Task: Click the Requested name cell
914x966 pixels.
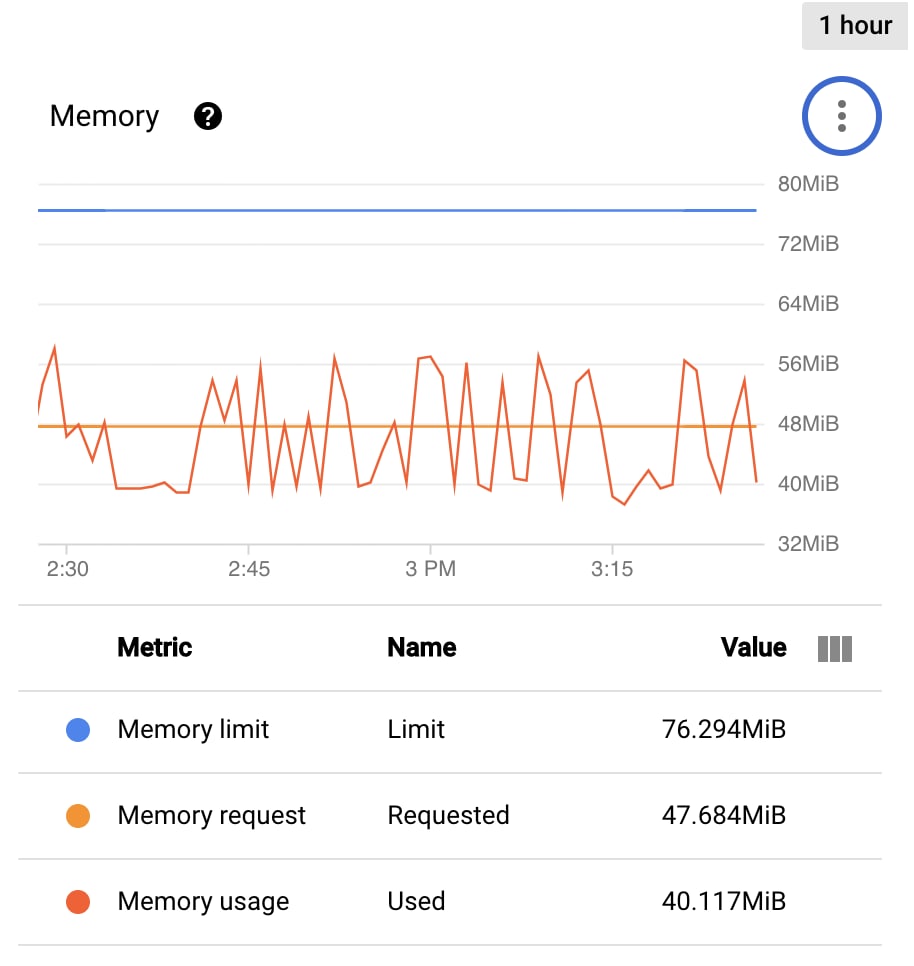Action: tap(448, 815)
